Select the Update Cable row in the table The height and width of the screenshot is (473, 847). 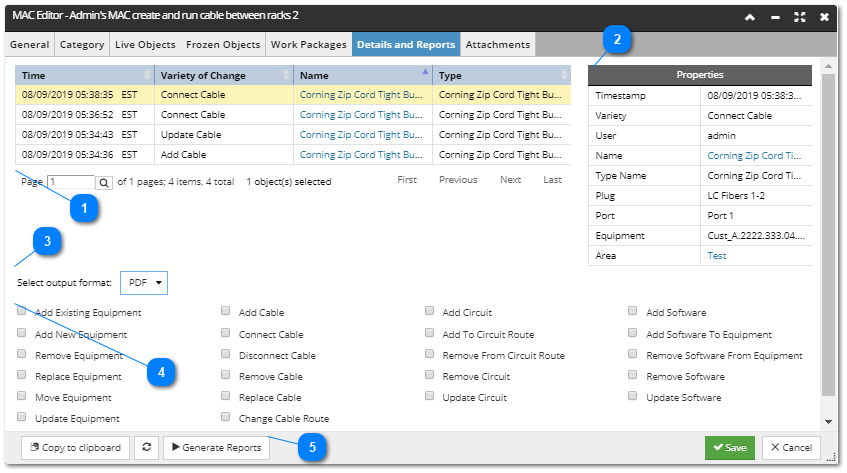click(293, 134)
